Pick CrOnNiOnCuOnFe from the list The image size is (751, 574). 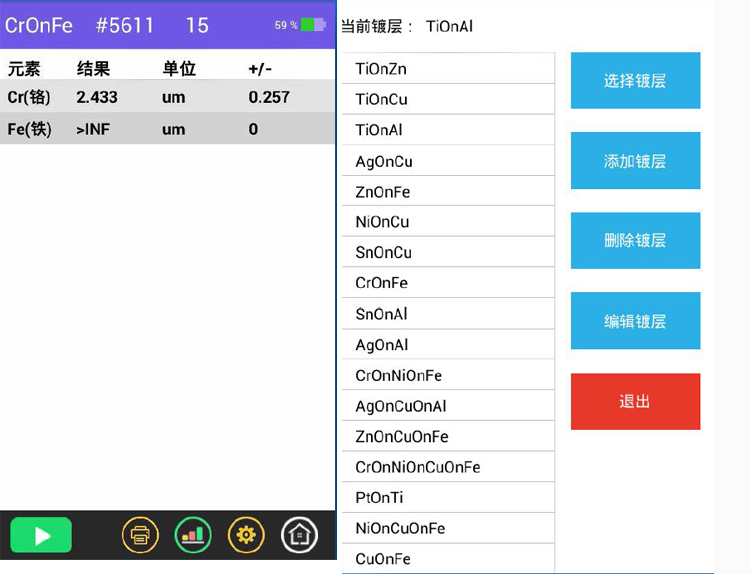point(447,467)
